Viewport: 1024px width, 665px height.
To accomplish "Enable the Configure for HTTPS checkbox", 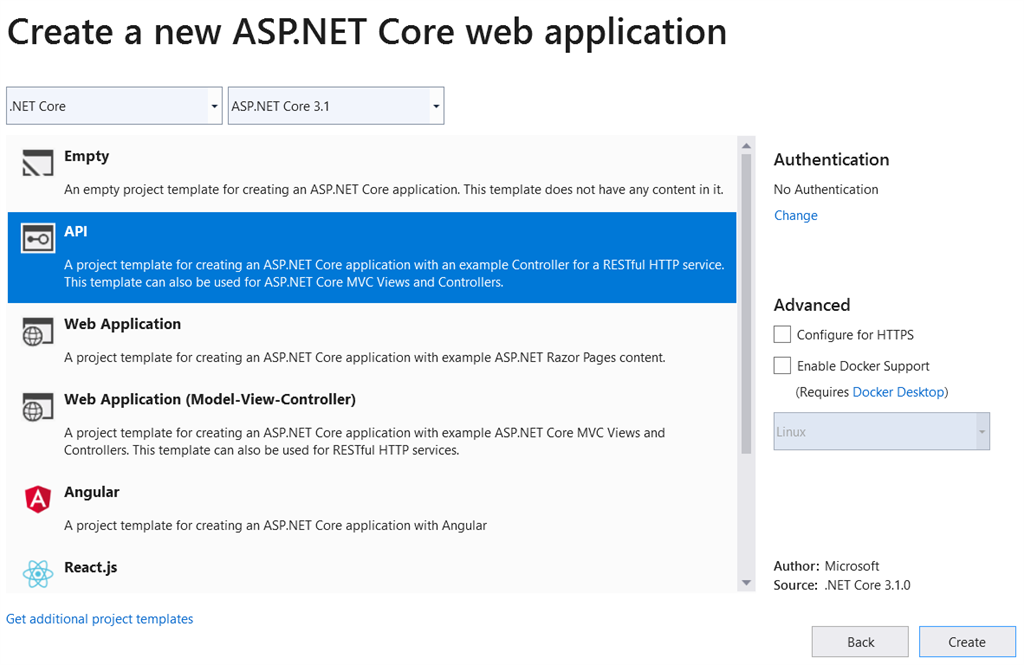I will click(x=782, y=334).
